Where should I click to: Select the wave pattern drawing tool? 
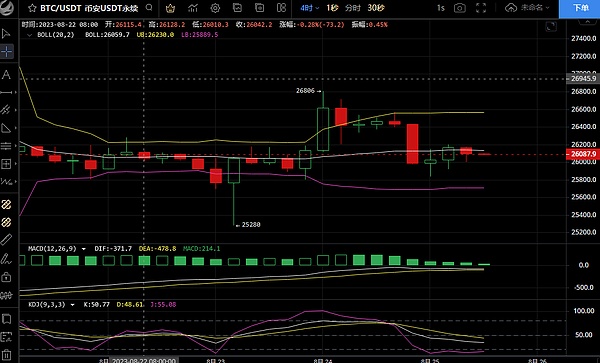click(6, 182)
